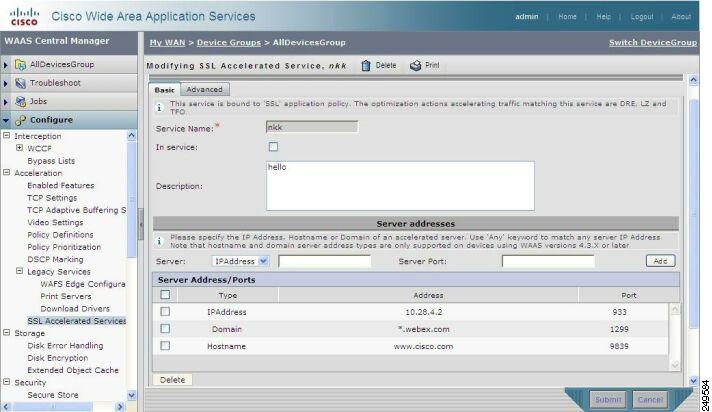This screenshot has width=712, height=412.
Task: Open TCP Settings in sidebar
Action: point(52,198)
